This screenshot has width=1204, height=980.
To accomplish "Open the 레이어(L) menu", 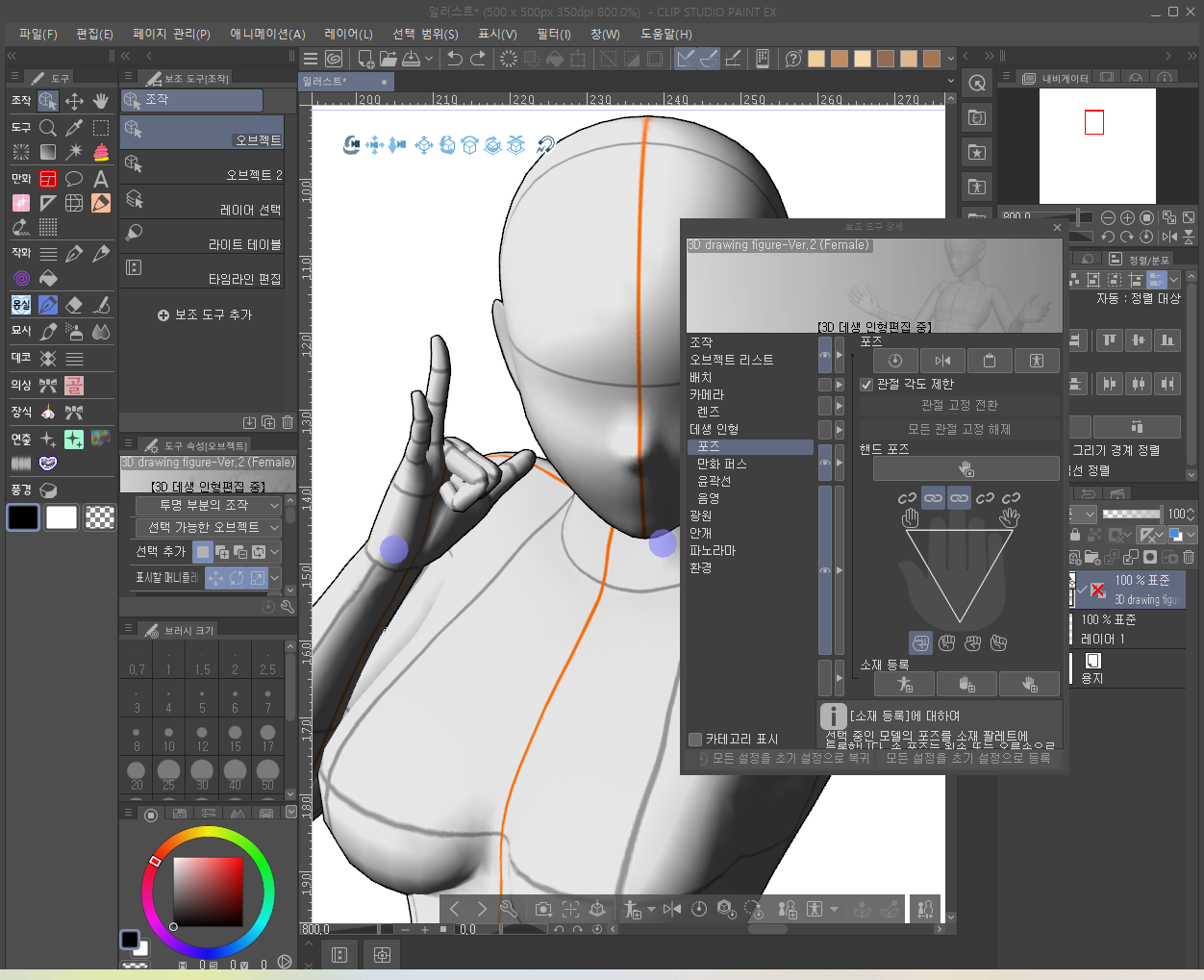I will coord(348,34).
